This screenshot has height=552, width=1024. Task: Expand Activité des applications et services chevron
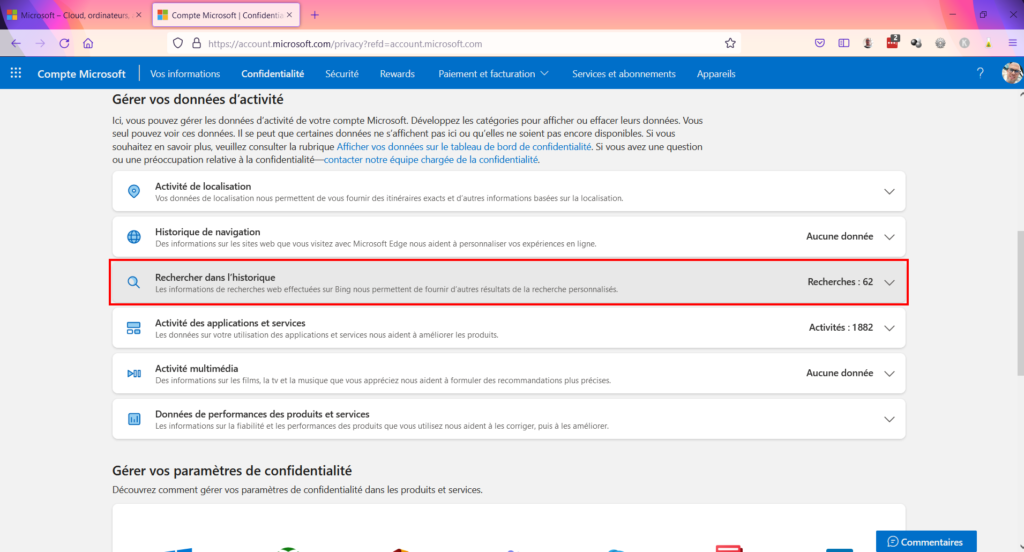pyautogui.click(x=889, y=328)
